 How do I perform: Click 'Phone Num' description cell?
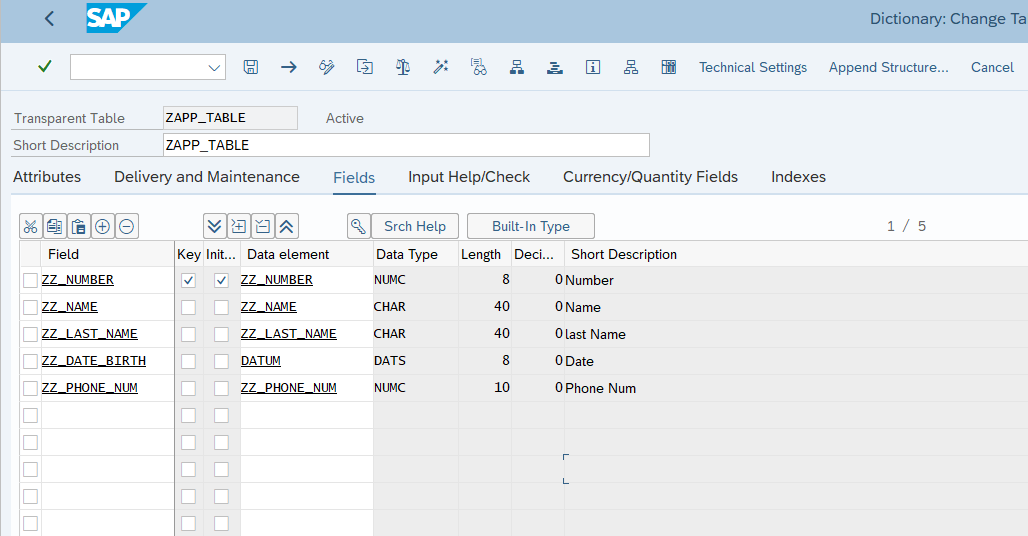[601, 389]
